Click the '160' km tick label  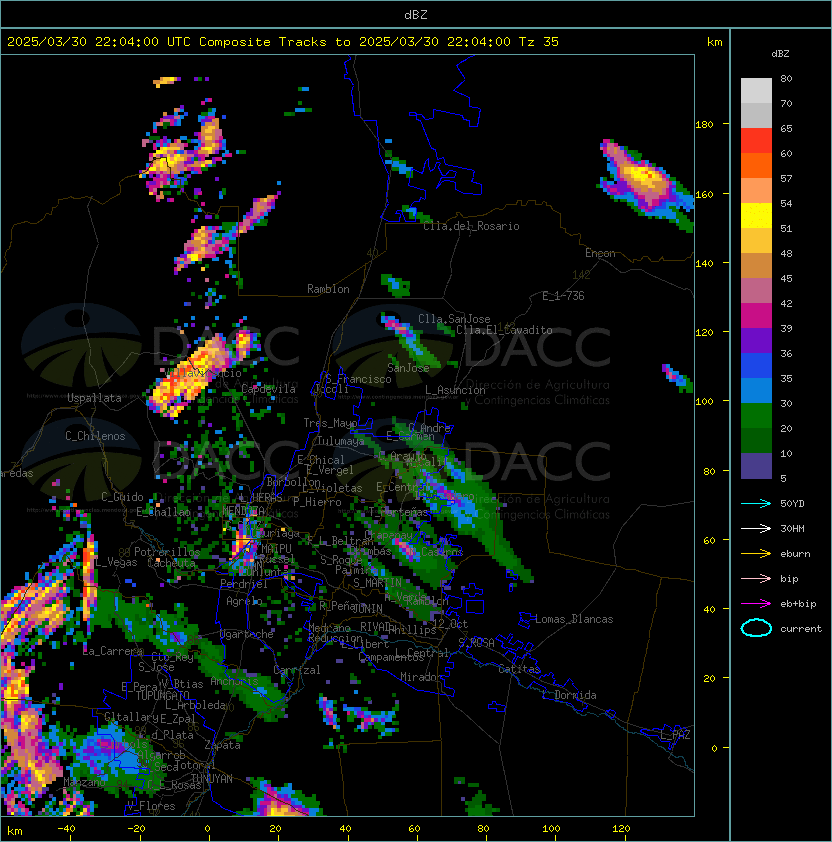(x=704, y=194)
